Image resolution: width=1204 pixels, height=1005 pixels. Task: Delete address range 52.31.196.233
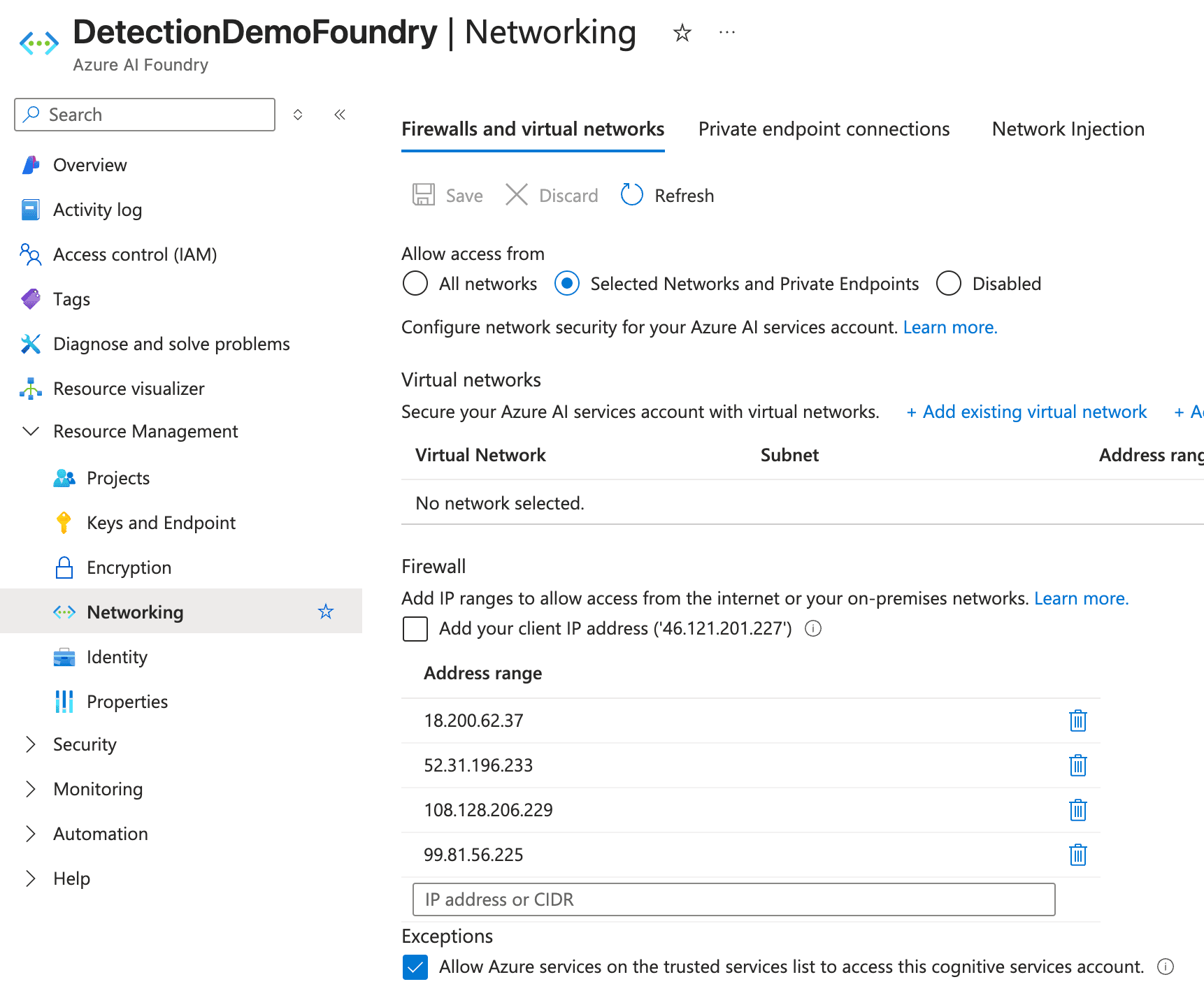click(x=1078, y=765)
